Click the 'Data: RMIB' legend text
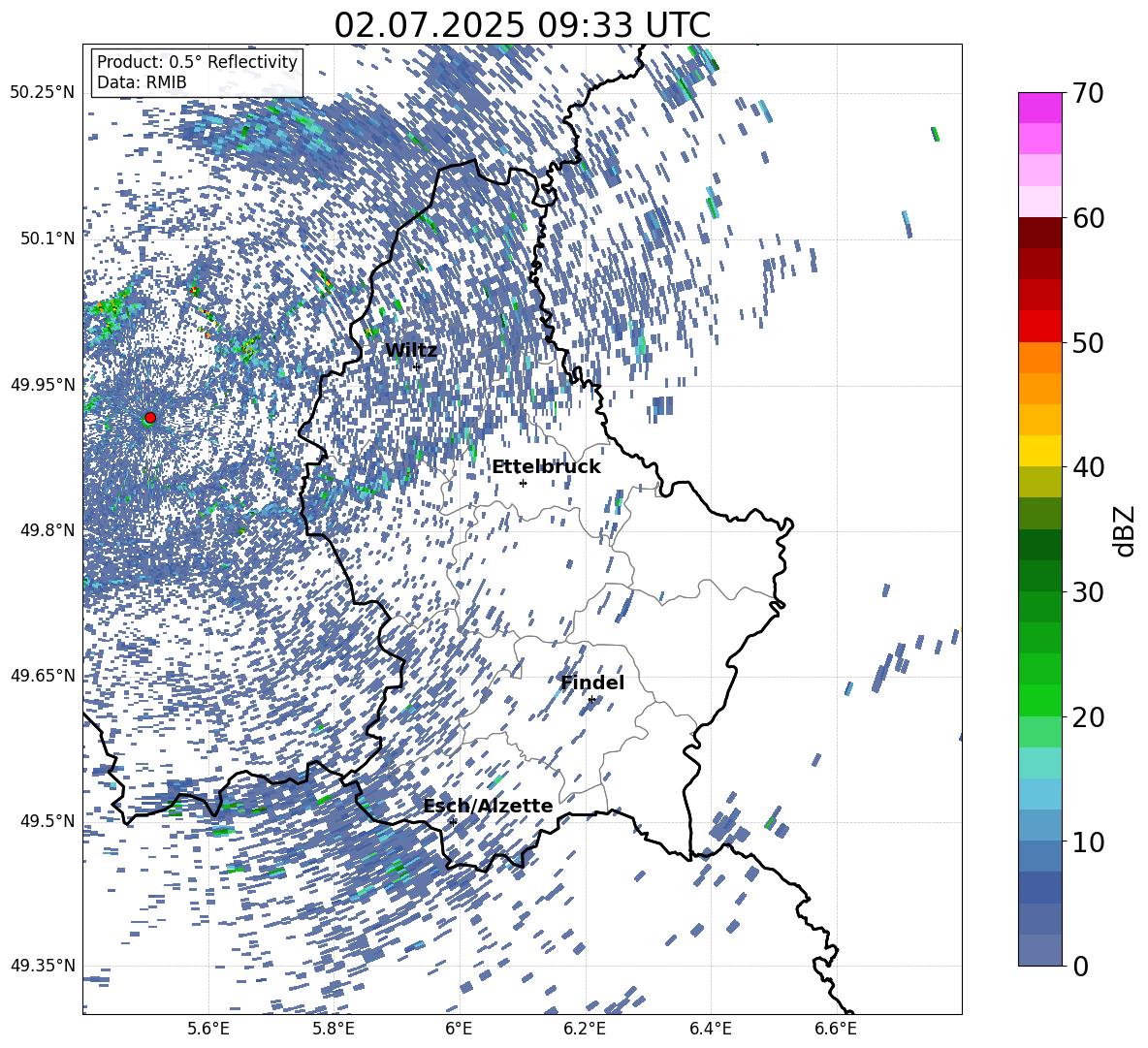The image size is (1148, 1048). click(x=142, y=82)
